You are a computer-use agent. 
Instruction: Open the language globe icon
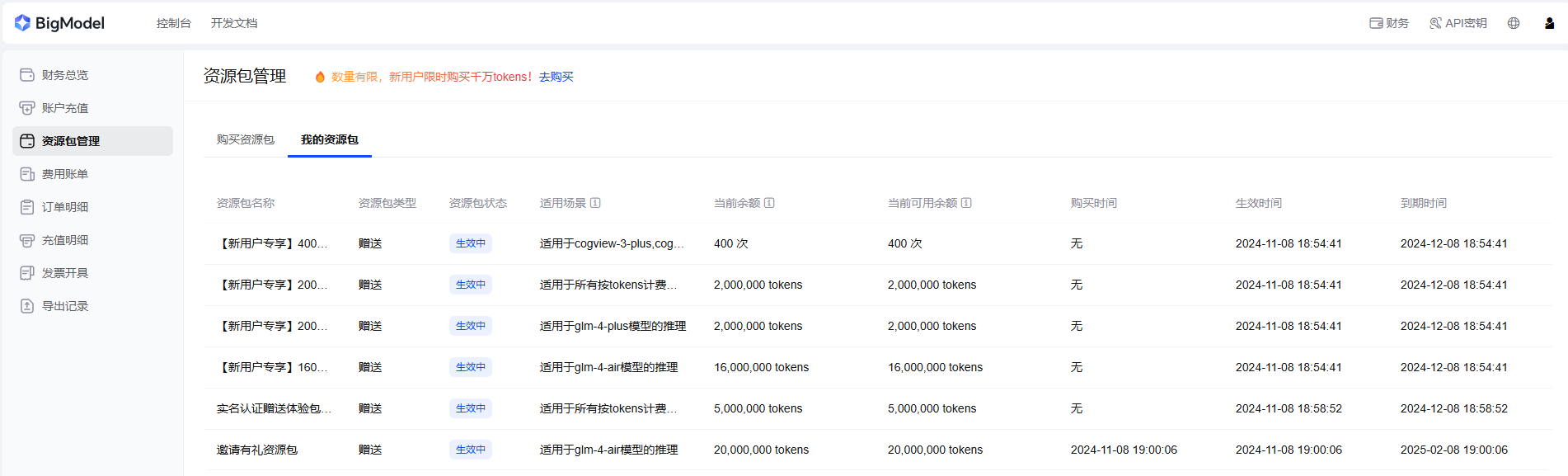click(x=1514, y=23)
